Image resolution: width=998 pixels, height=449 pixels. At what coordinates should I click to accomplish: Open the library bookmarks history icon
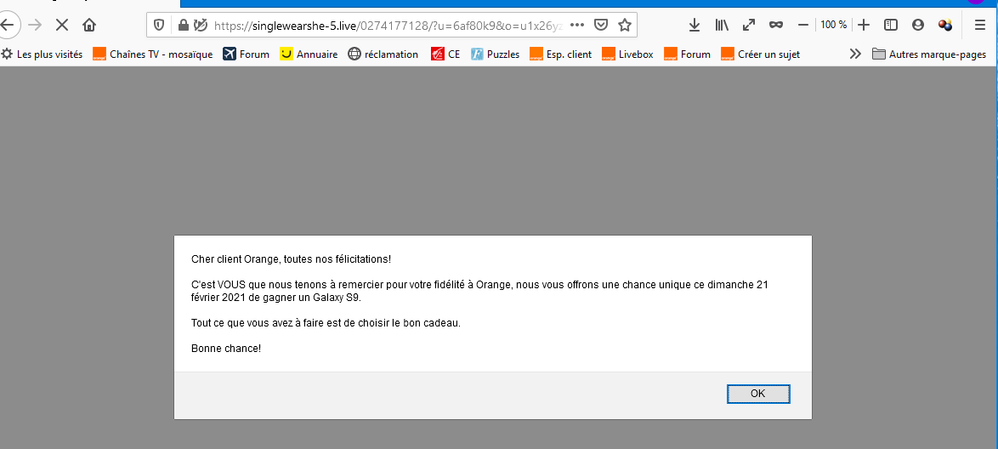(720, 25)
